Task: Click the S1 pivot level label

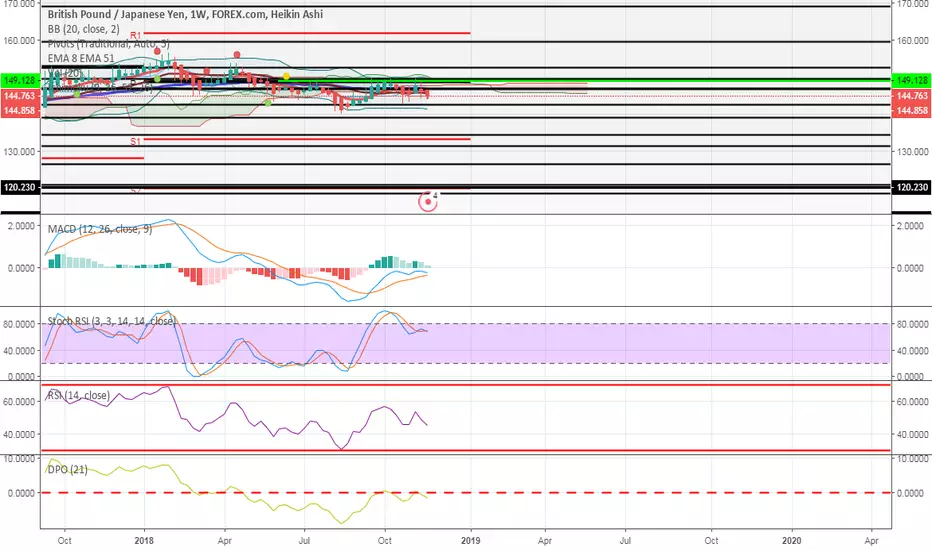Action: [x=136, y=142]
